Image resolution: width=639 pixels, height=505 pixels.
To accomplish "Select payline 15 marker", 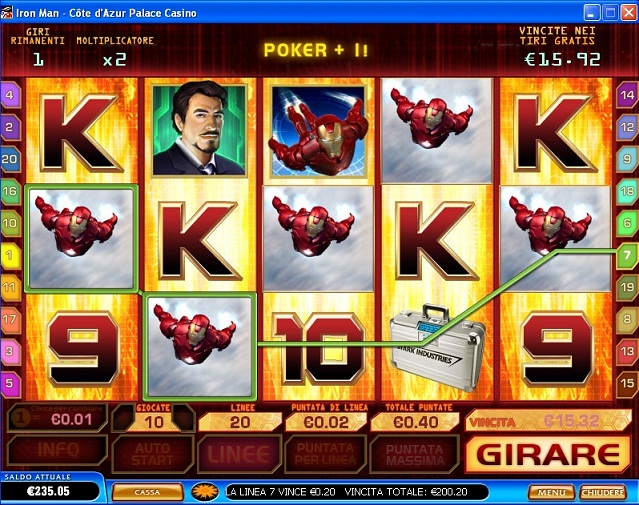I will 627,383.
